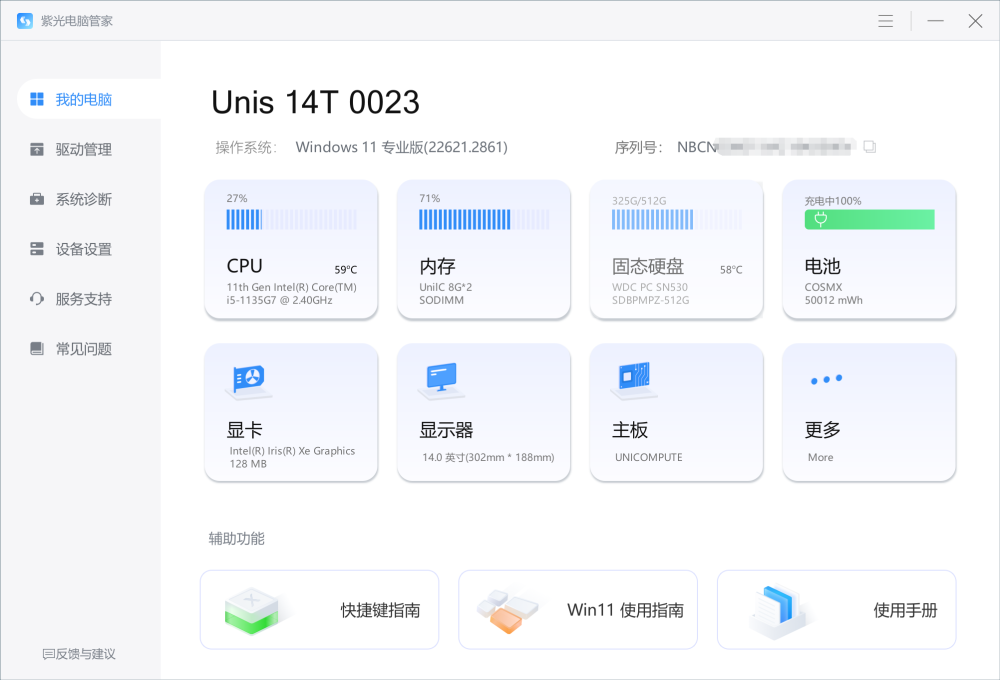Image resolution: width=1000 pixels, height=680 pixels.
Task: Click the i5-1135G7 processor model text
Action: coord(279,300)
